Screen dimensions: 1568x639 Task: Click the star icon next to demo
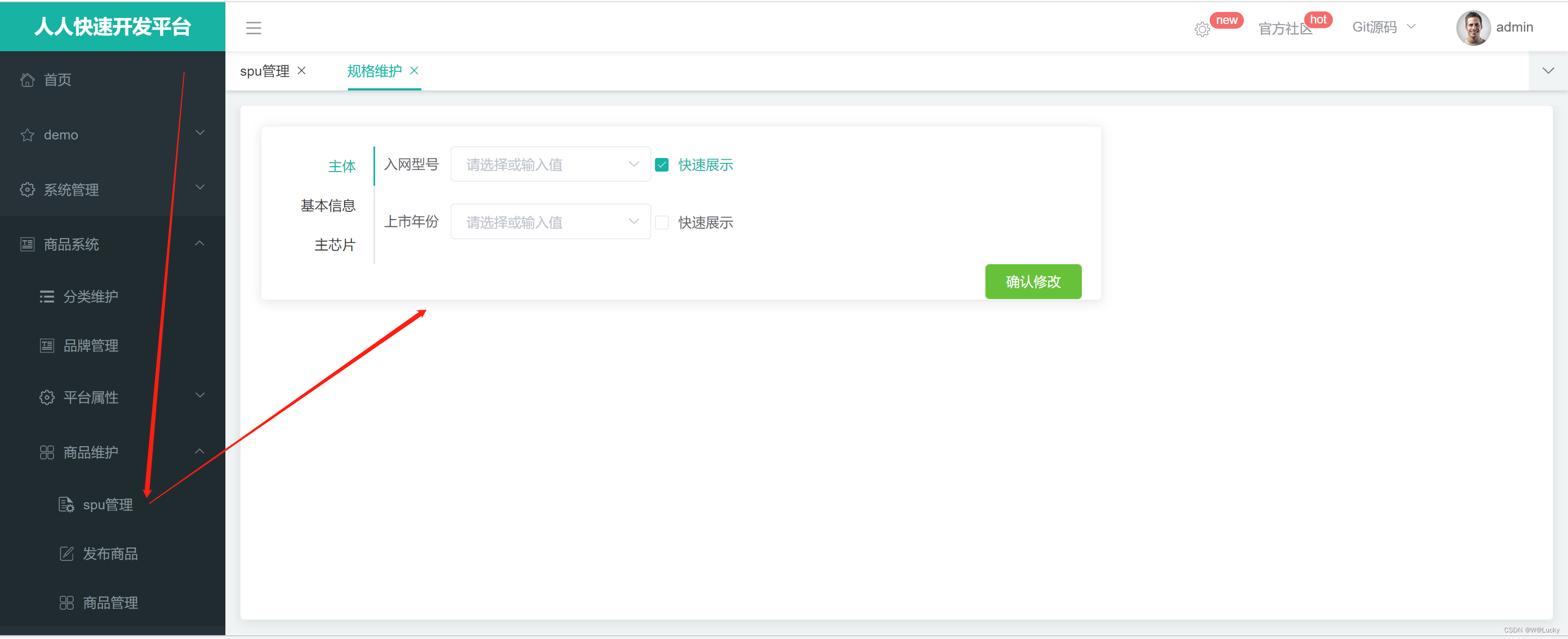click(x=27, y=135)
